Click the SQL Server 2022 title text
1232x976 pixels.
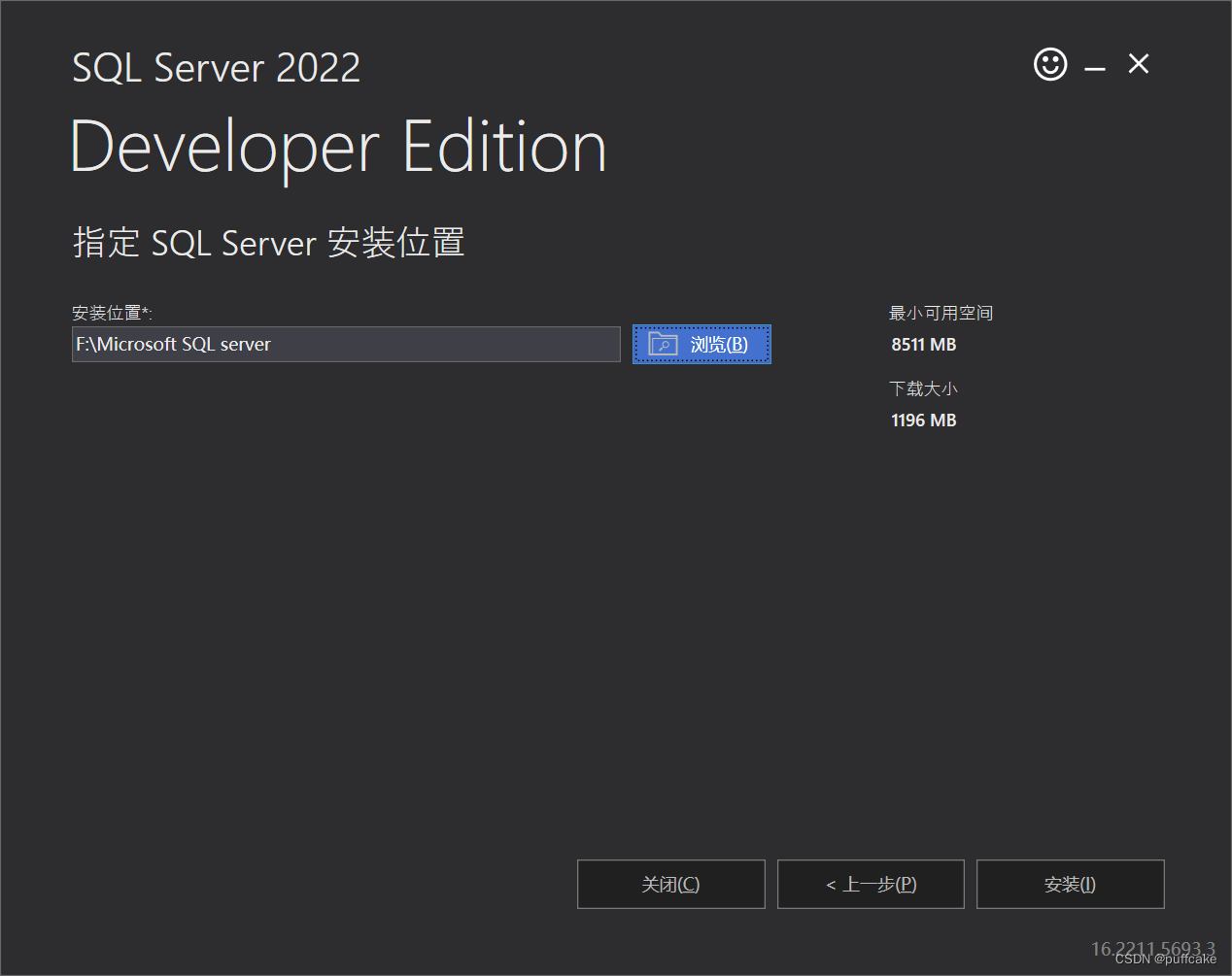coord(216,68)
